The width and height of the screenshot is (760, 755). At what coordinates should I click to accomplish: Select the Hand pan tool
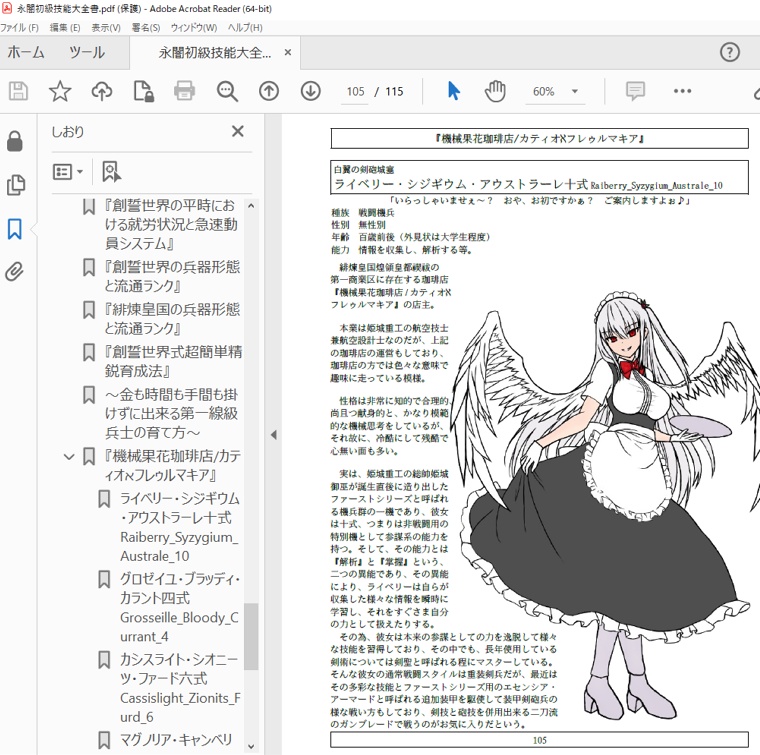(x=495, y=91)
